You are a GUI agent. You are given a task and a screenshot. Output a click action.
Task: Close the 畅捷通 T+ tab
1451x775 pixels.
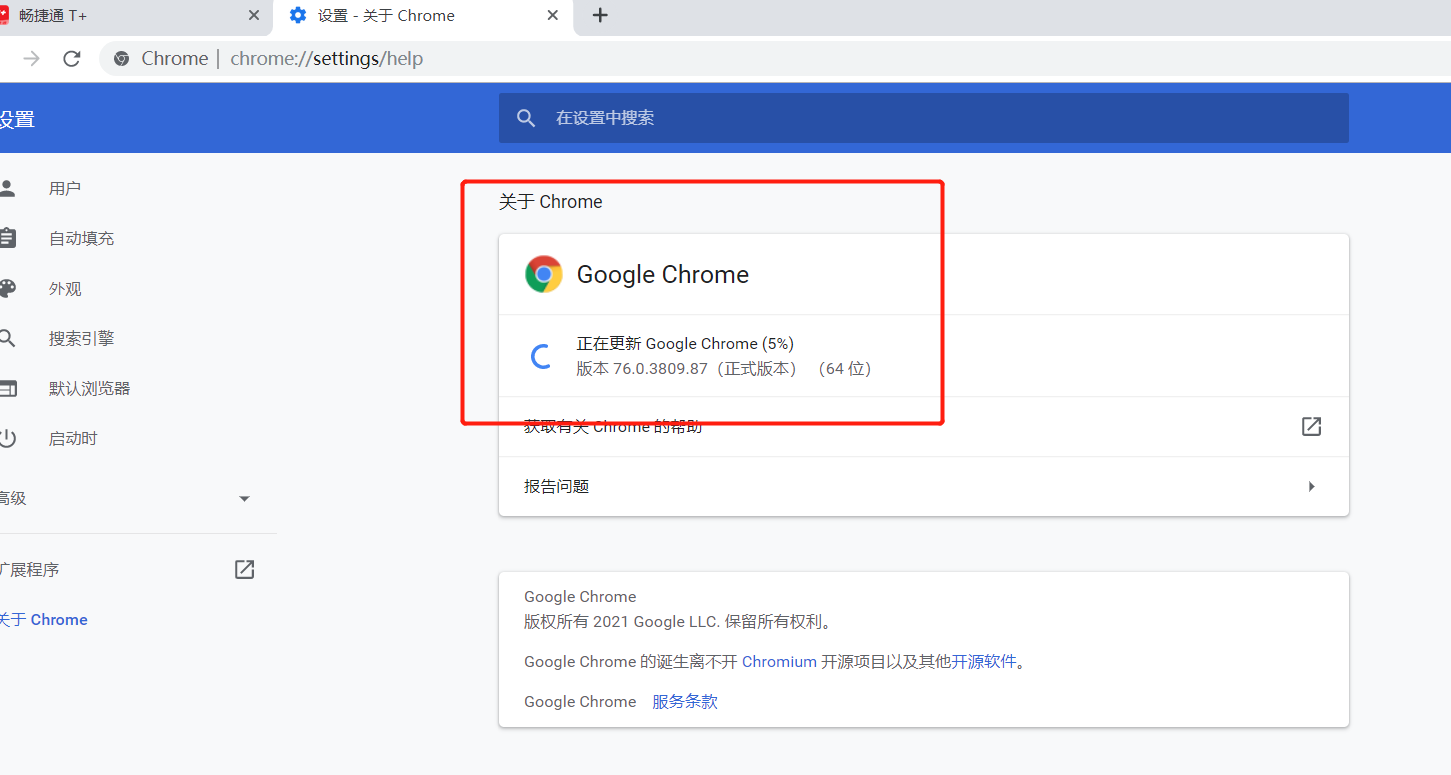254,16
